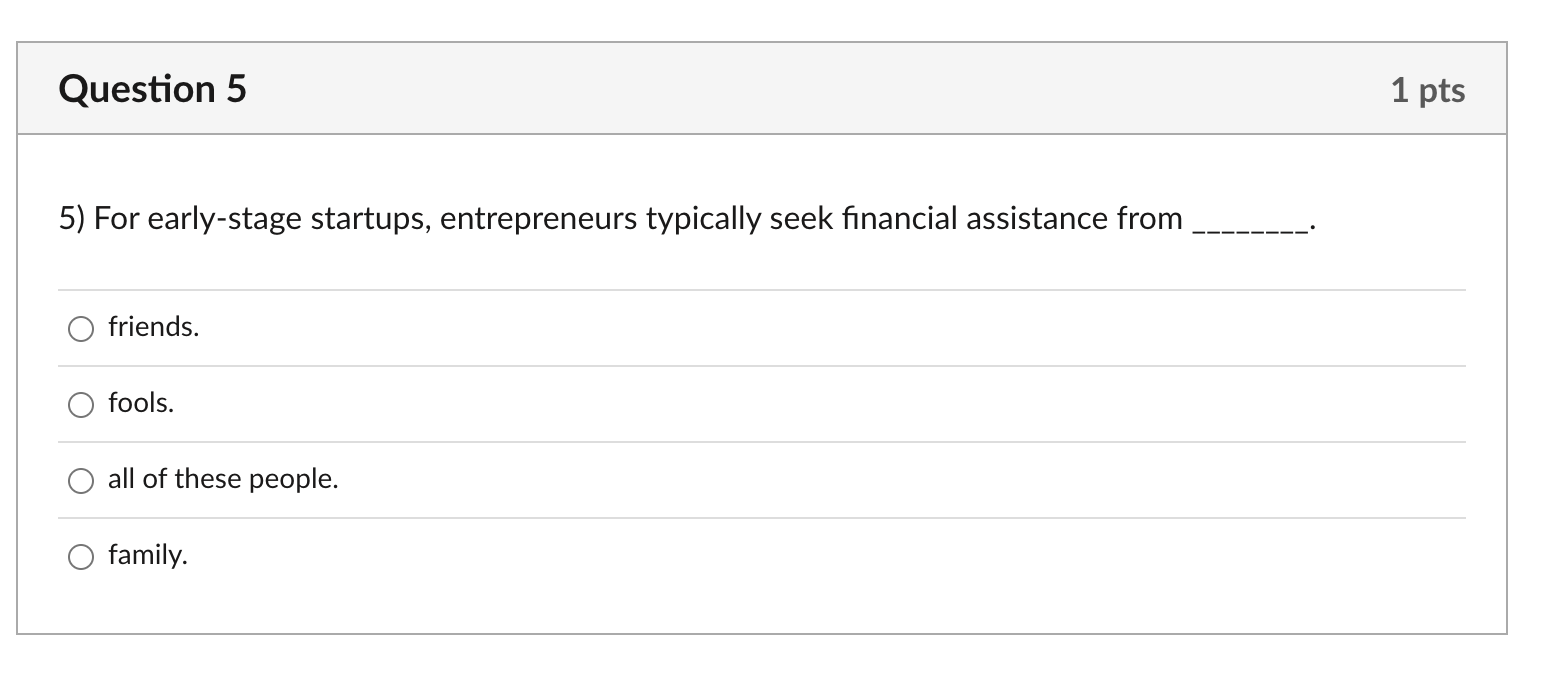The width and height of the screenshot is (1547, 680).
Task: Choose the 'all of these people.' radio button
Action: (81, 480)
